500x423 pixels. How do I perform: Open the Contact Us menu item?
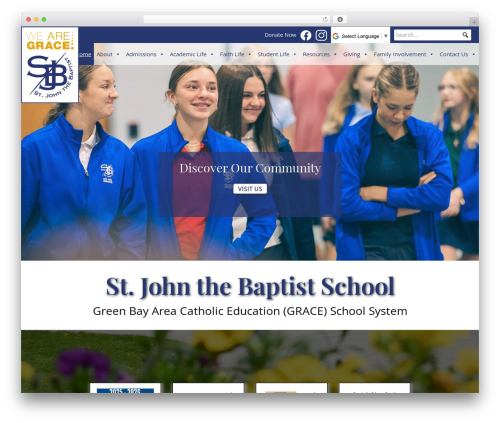coord(454,54)
